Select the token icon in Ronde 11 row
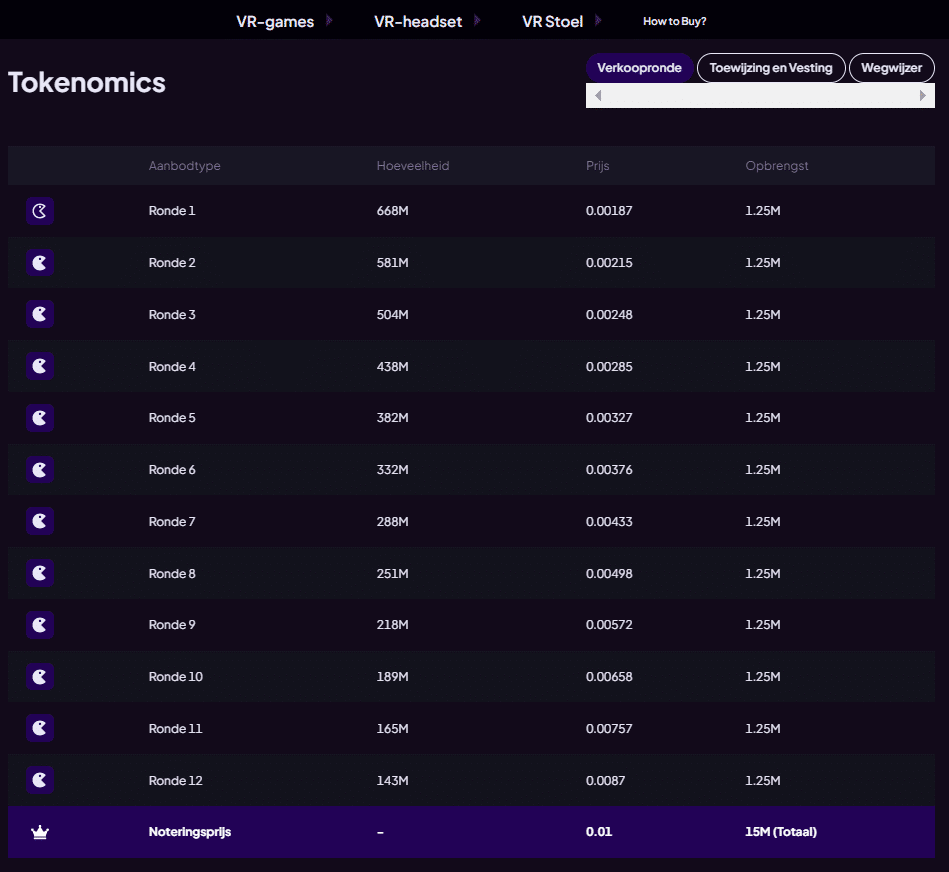 point(39,728)
